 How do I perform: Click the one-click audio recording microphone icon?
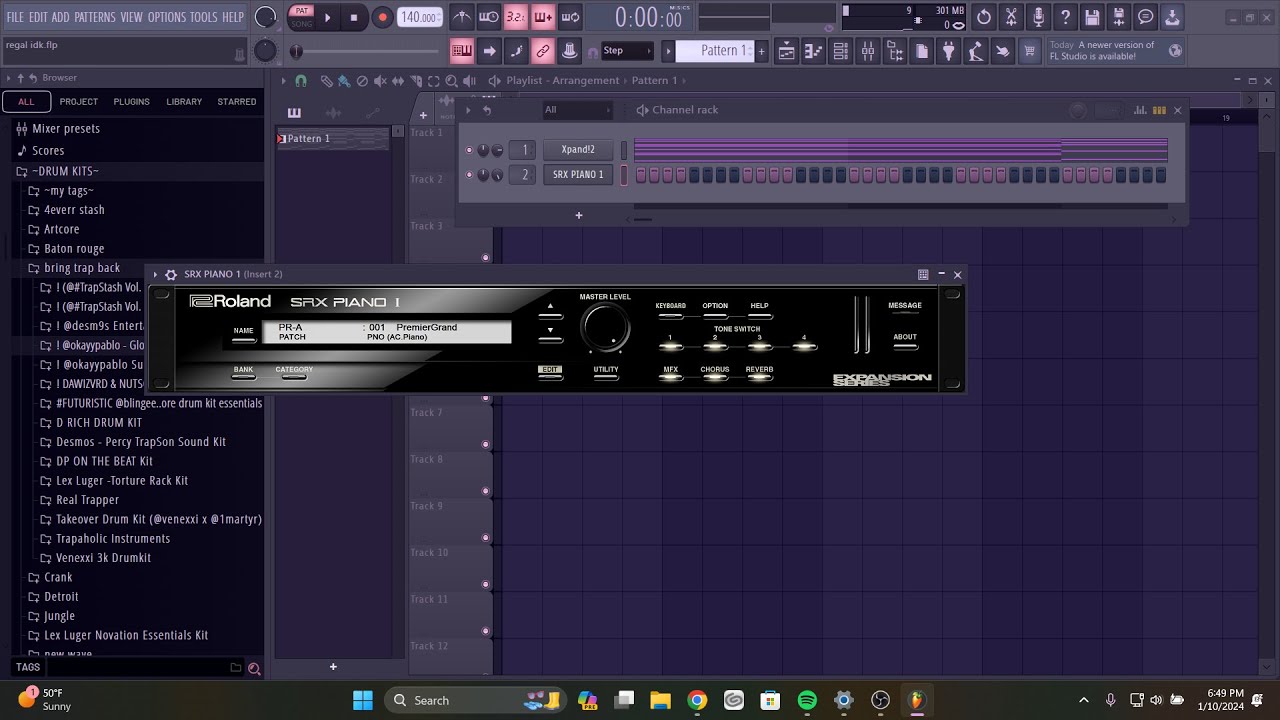click(1038, 17)
